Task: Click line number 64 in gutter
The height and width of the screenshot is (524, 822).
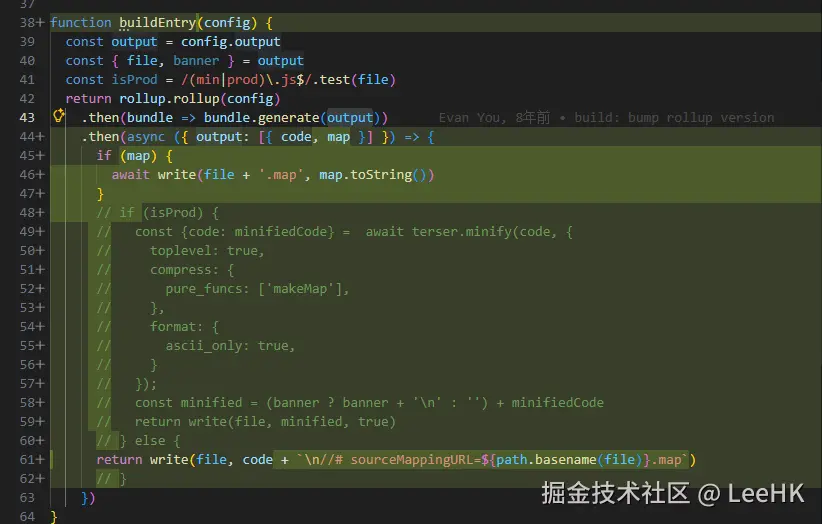Action: pos(27,517)
